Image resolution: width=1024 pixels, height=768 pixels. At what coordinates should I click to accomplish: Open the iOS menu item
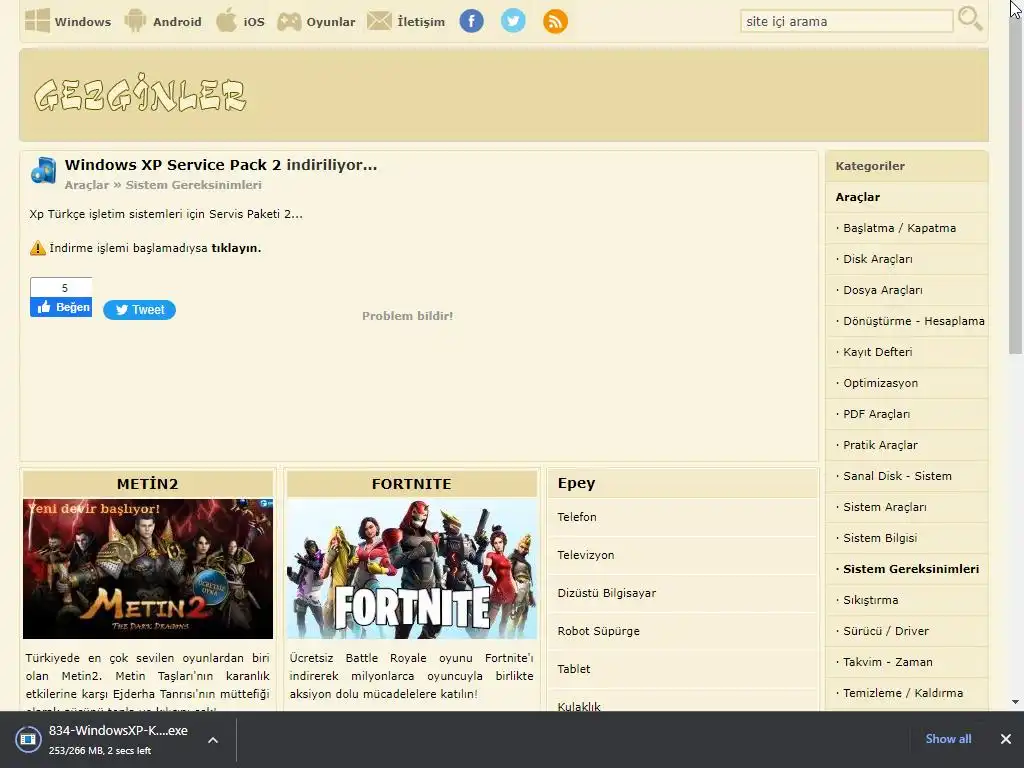254,22
